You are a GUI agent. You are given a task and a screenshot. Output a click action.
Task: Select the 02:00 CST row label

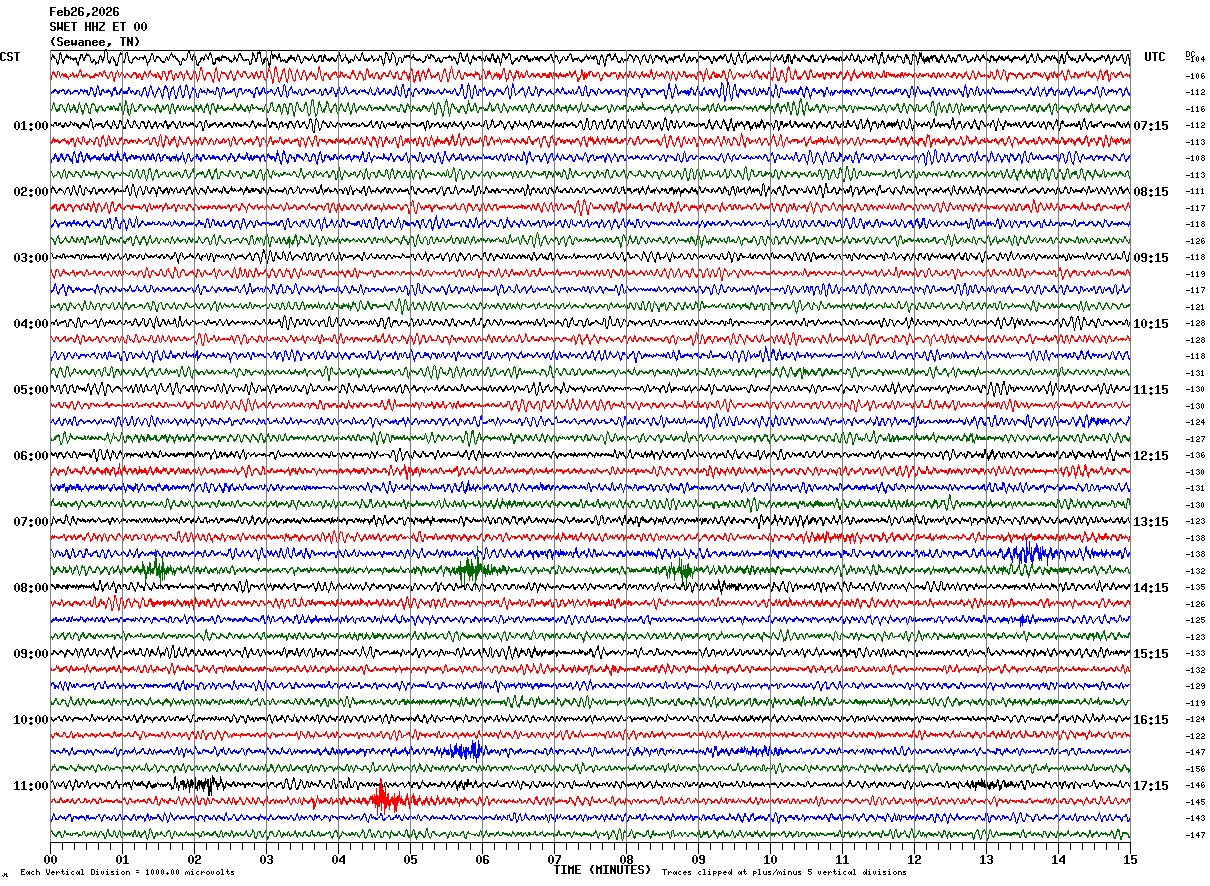(30, 192)
